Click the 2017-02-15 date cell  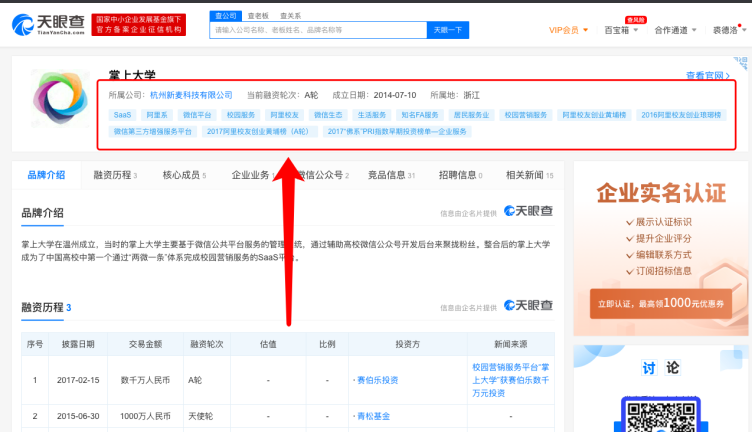pyautogui.click(x=78, y=380)
